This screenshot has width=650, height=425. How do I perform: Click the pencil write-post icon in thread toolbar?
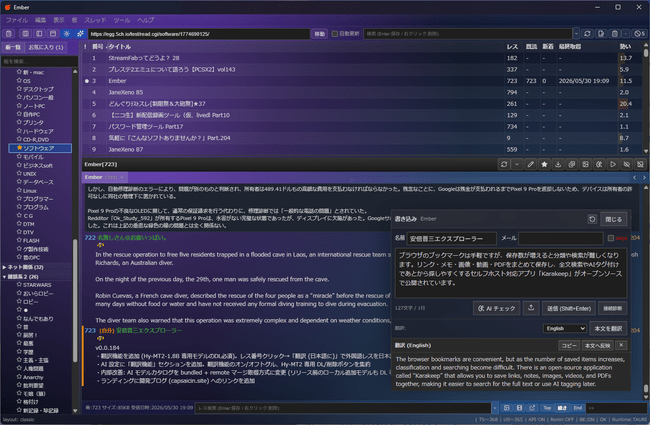[531, 165]
